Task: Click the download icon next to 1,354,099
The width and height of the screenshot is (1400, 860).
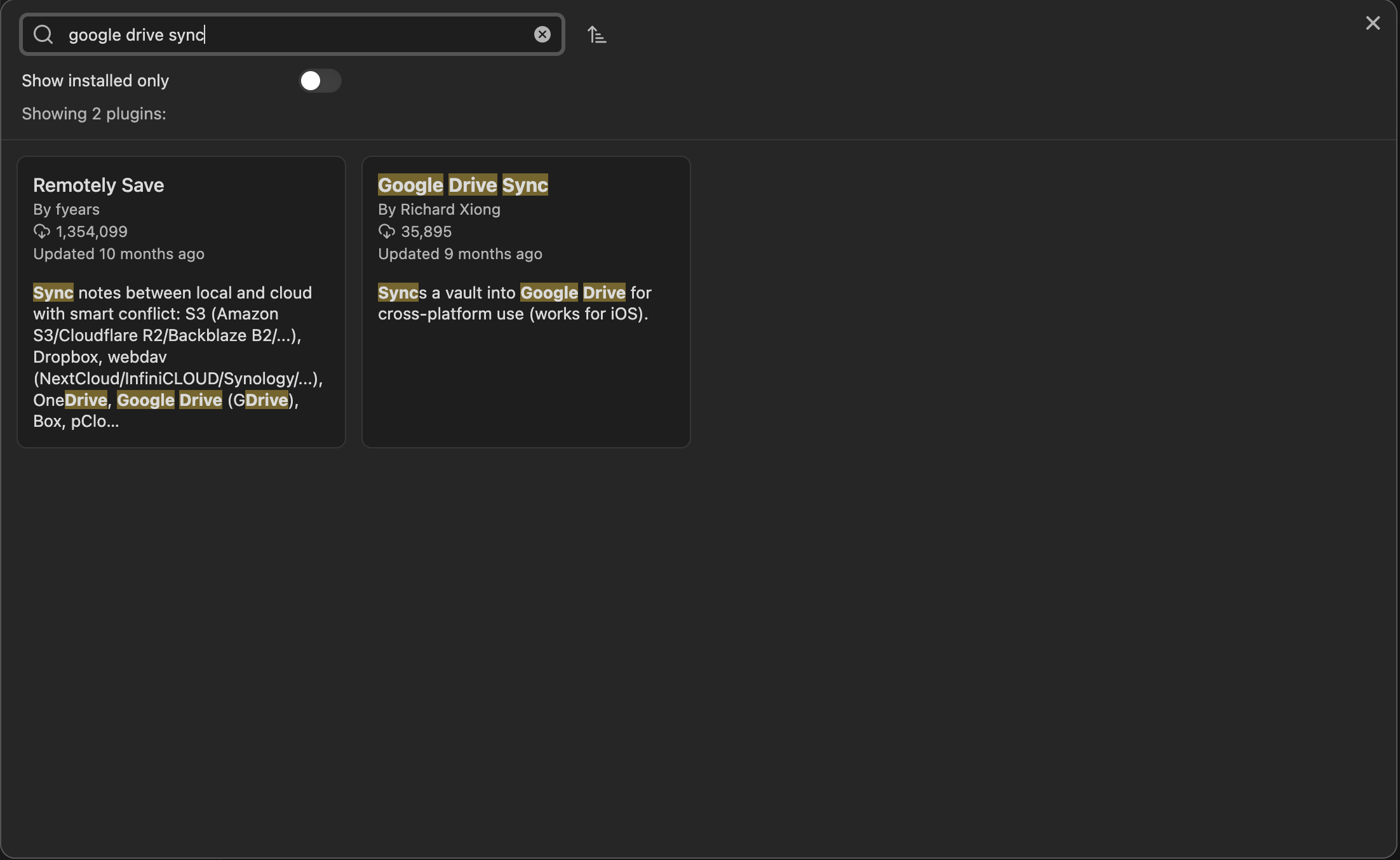Action: click(x=42, y=232)
